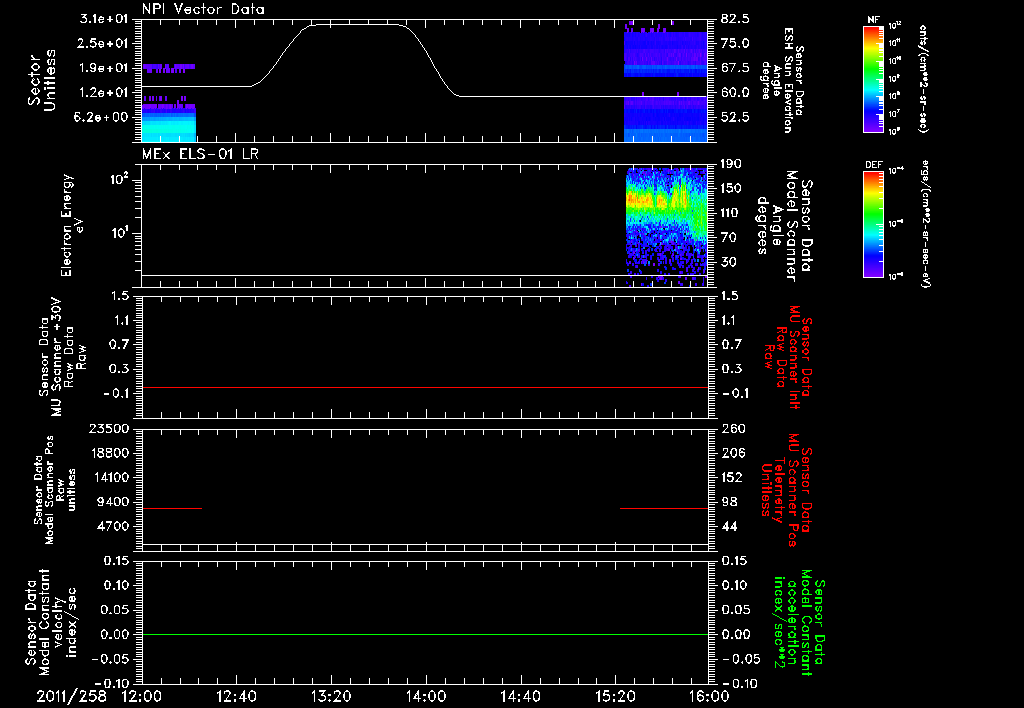The image size is (1024, 708).
Task: Click the red MU Scanner Init raw data line
Action: click(x=425, y=387)
